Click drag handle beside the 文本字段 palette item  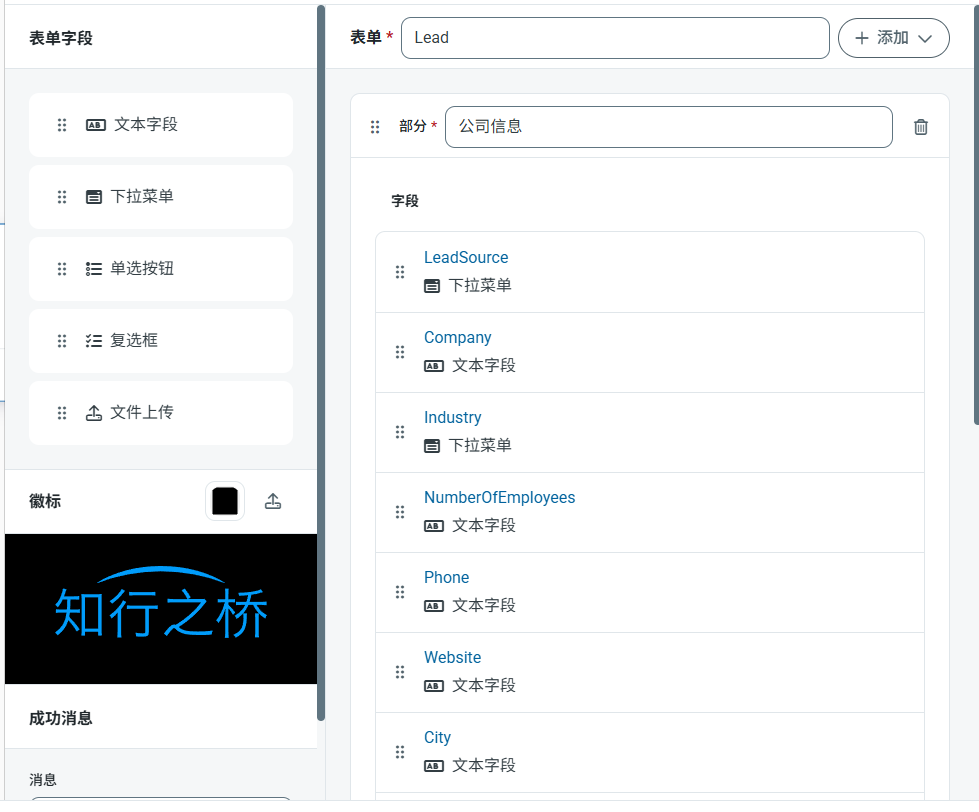[x=62, y=125]
